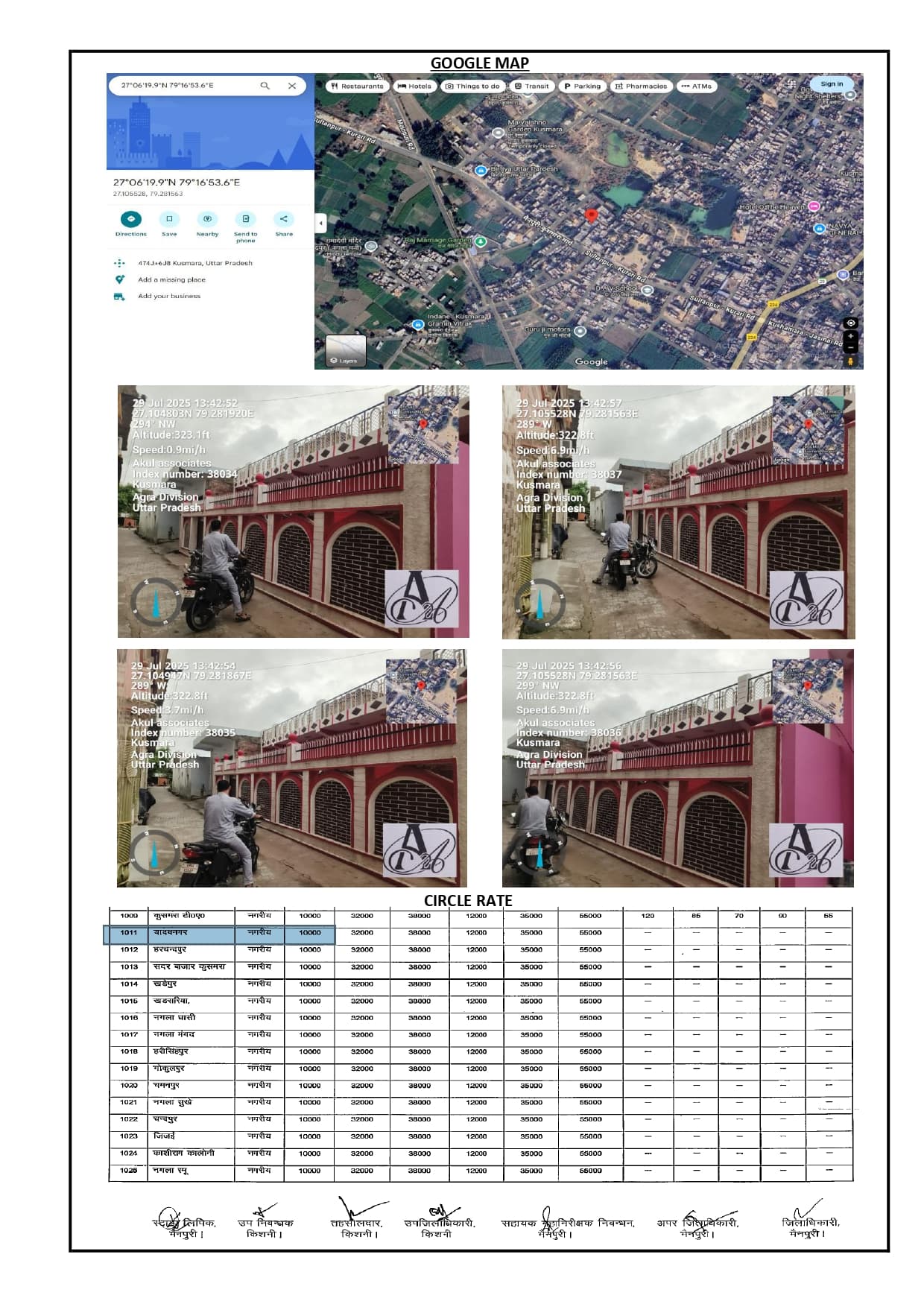
Task: Click the yellow Pegman Street View icon
Action: 850,361
